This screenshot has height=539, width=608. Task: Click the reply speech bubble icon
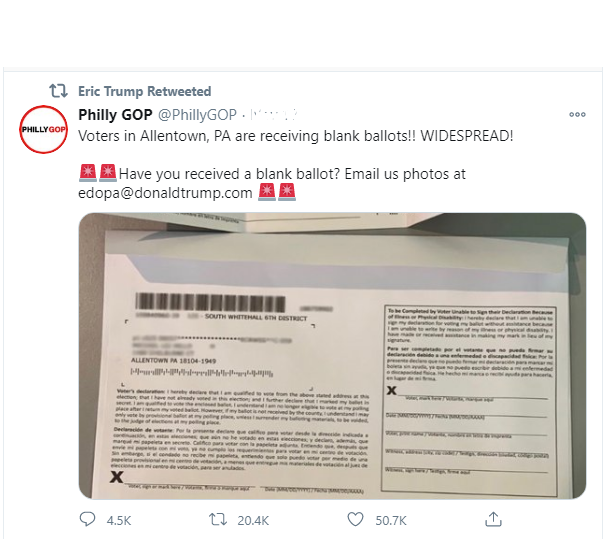pyautogui.click(x=87, y=519)
